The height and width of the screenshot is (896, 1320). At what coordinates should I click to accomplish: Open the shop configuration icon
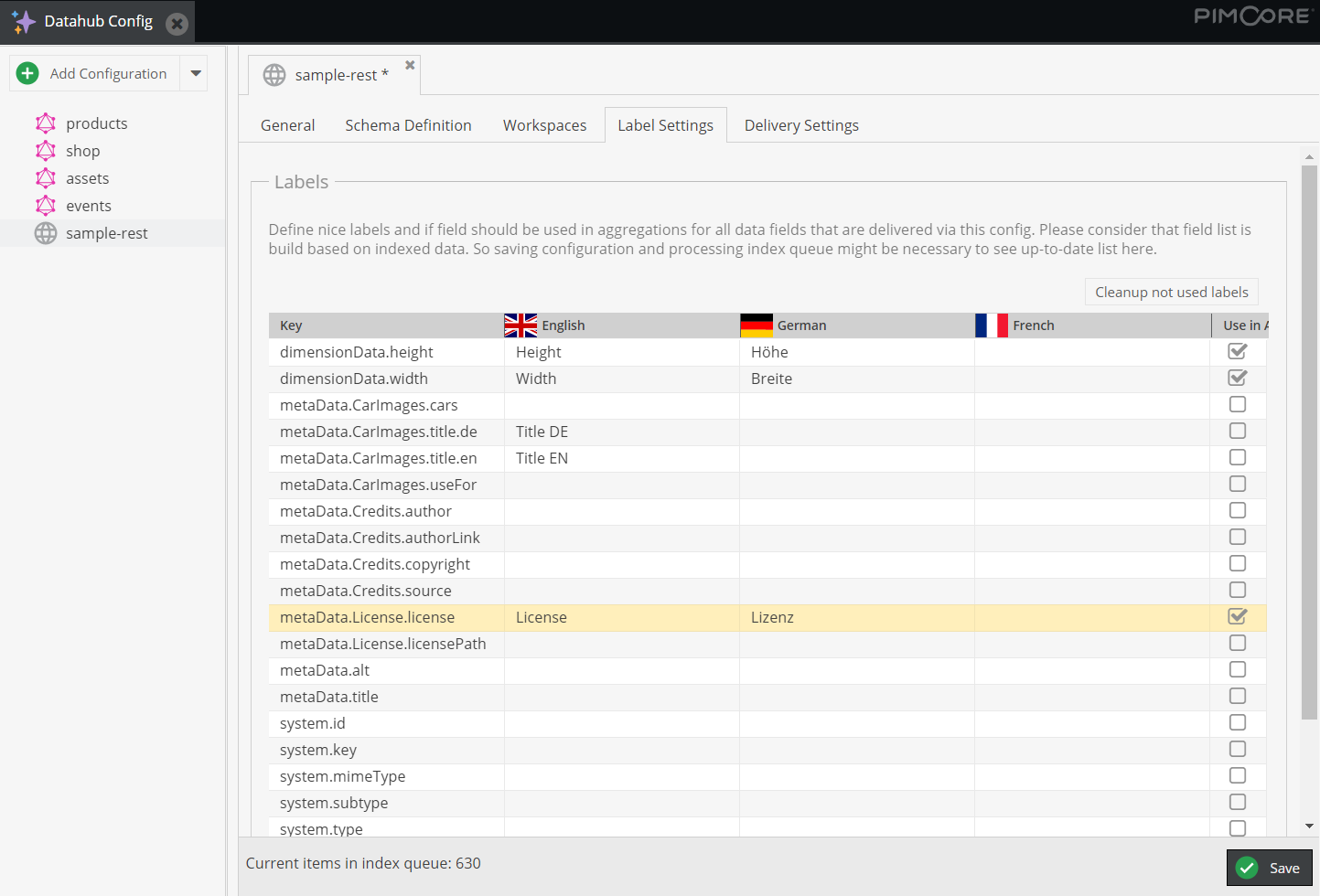click(x=46, y=151)
